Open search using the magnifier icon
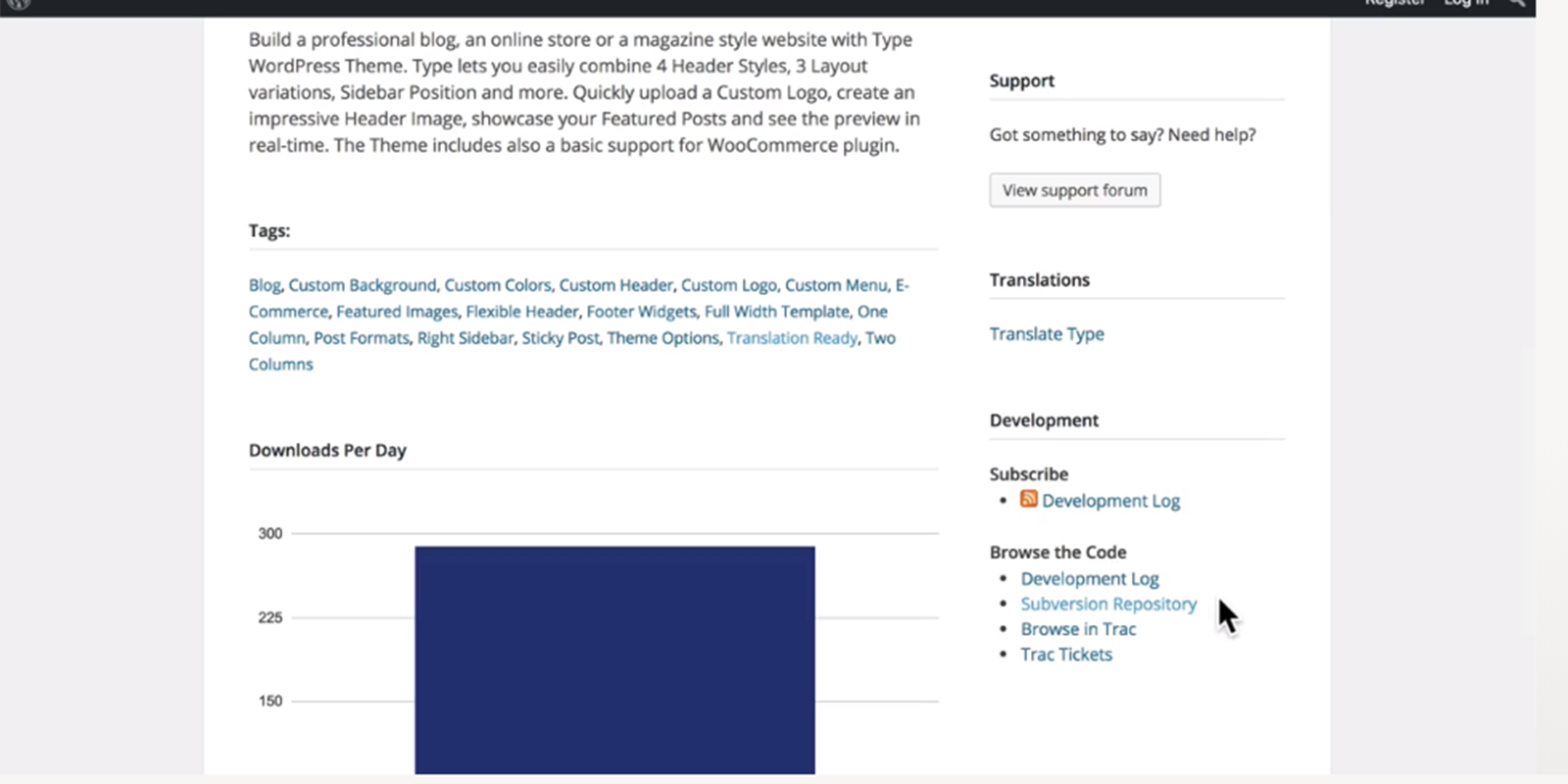Viewport: 1568px width, 784px height. [1517, 4]
